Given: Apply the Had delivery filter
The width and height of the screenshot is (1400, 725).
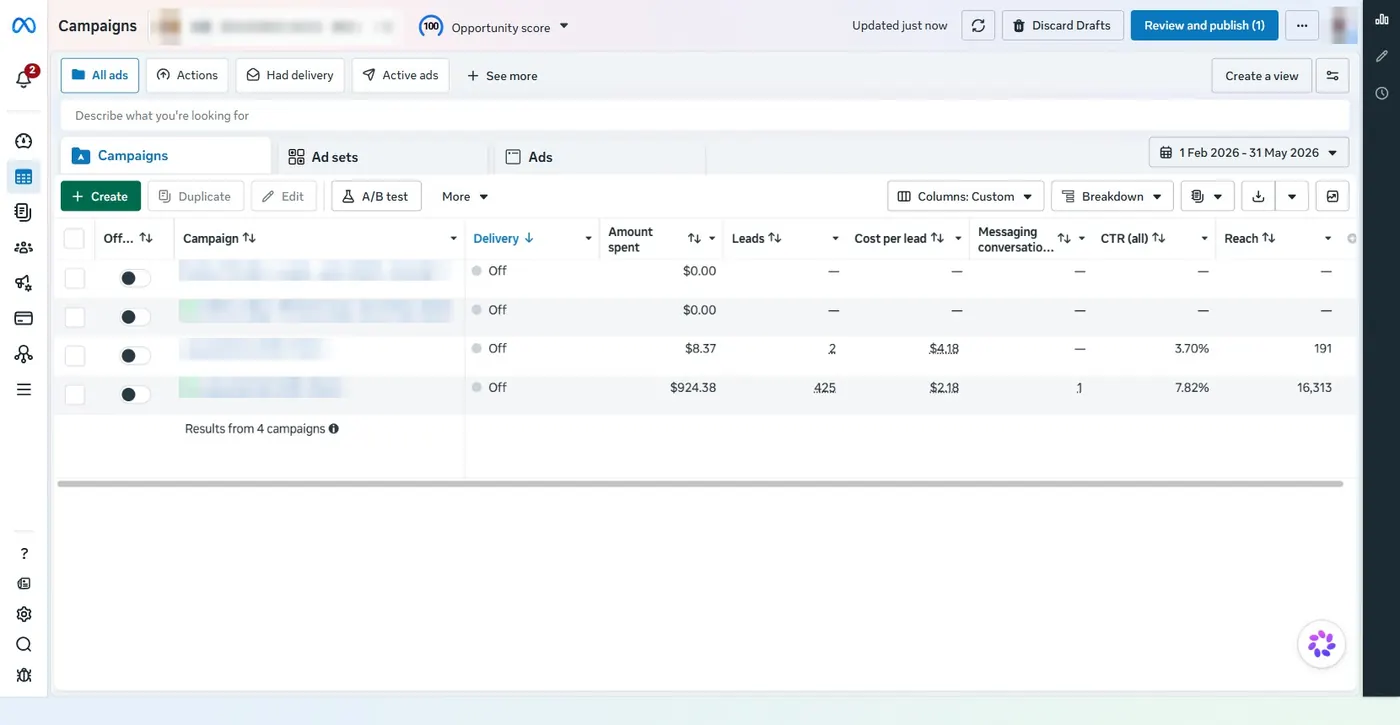Looking at the screenshot, I should (290, 75).
